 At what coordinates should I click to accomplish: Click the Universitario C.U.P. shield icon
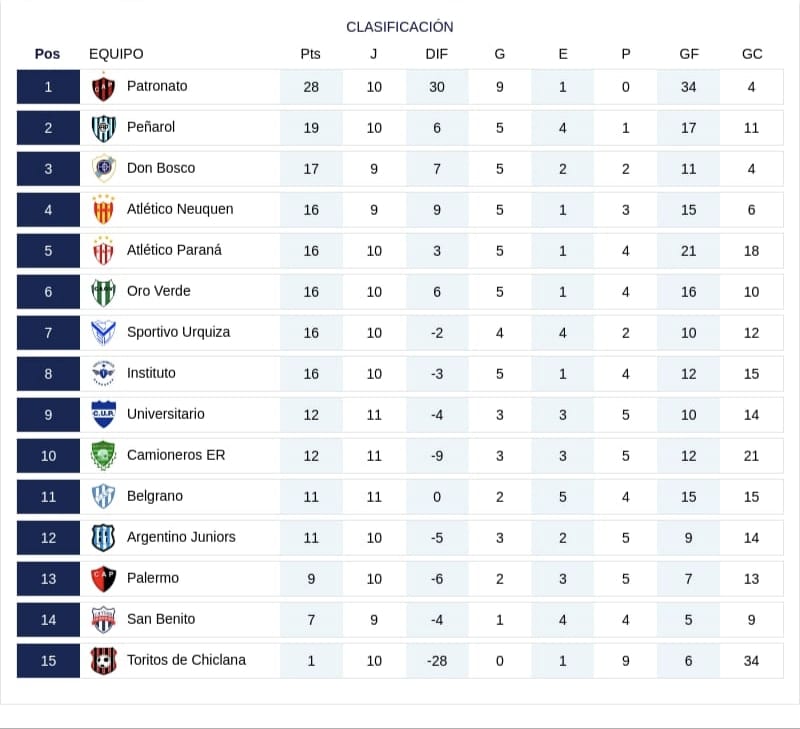click(104, 414)
